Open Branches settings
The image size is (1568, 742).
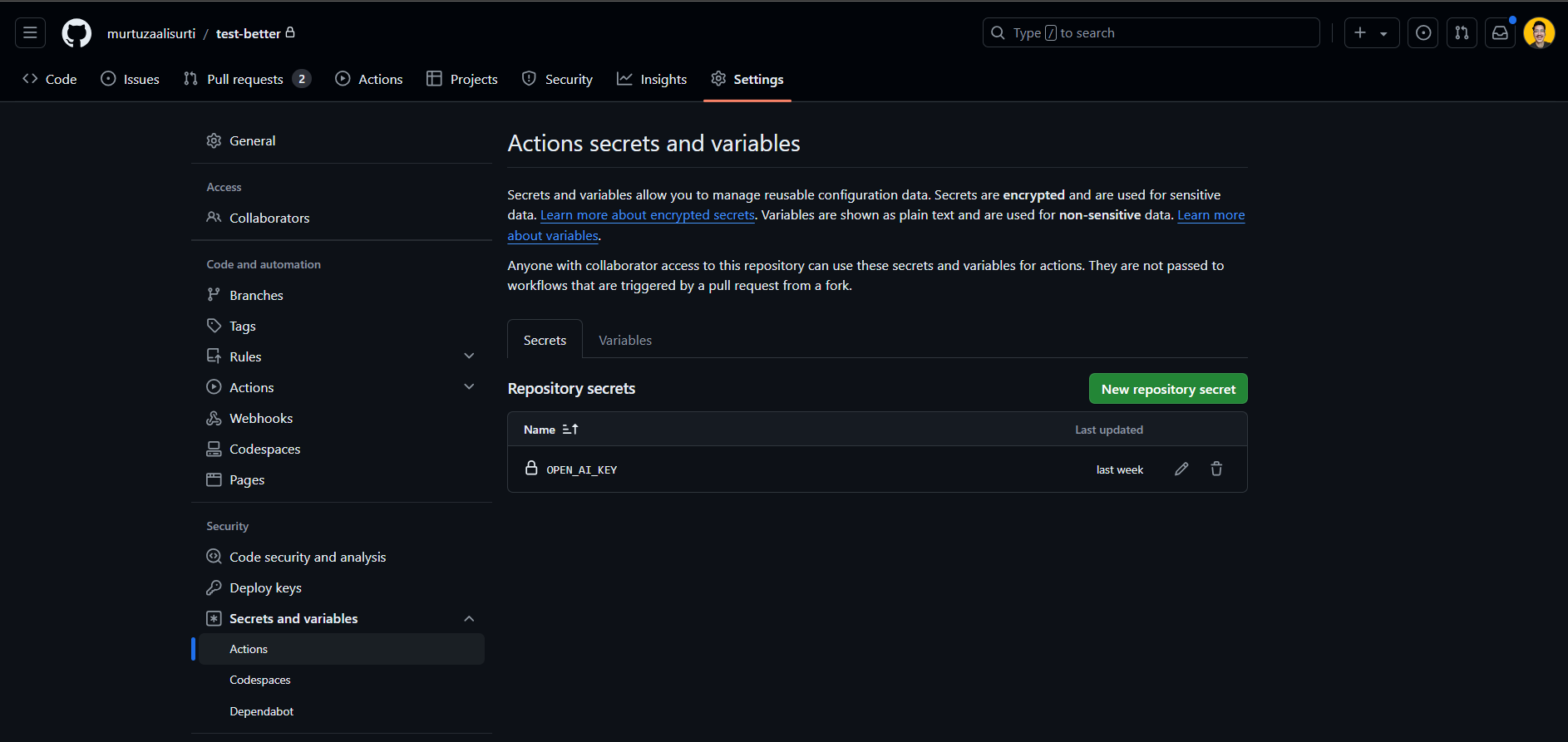(342, 295)
